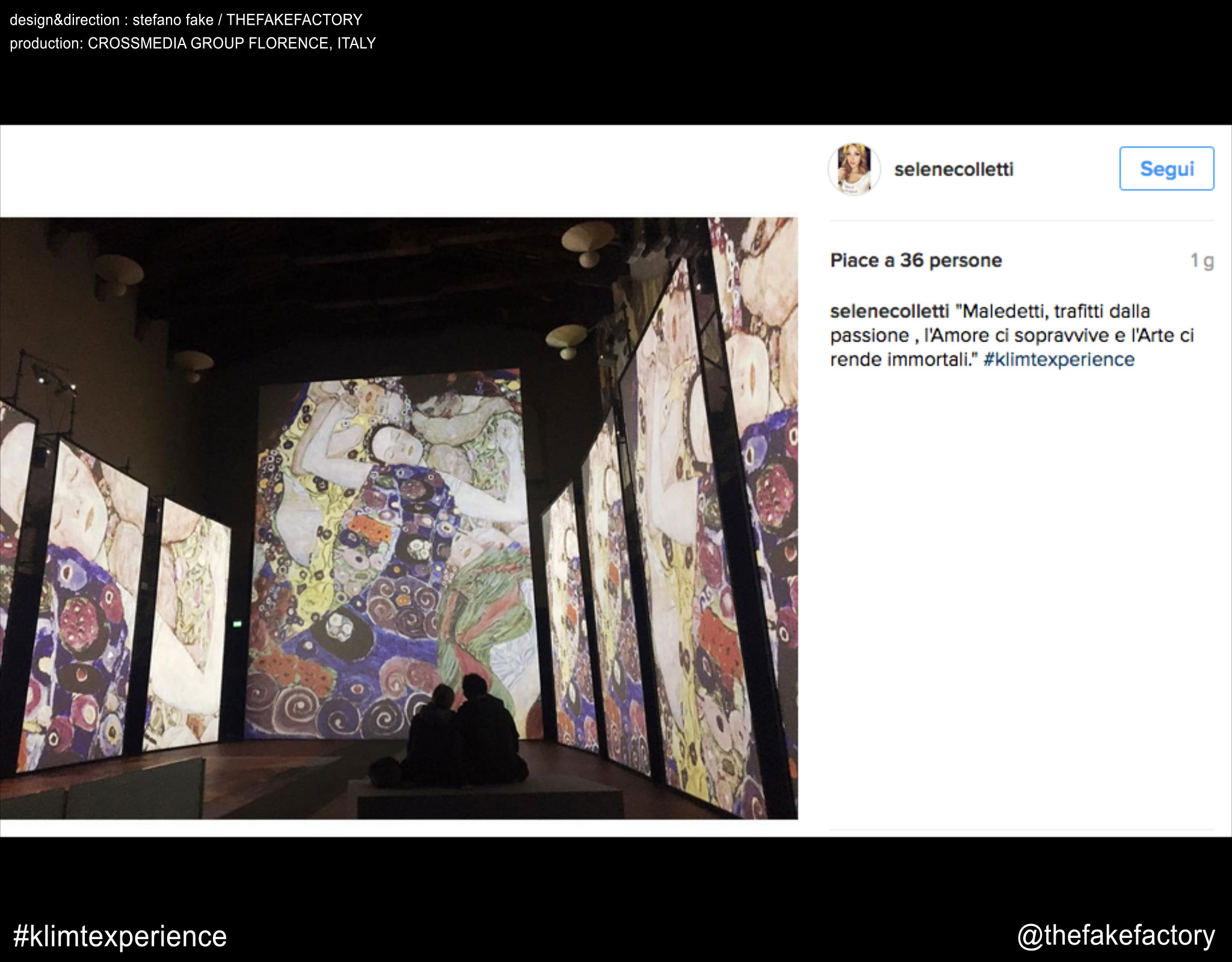The width and height of the screenshot is (1232, 962).
Task: Click the 'production: CROSSMEDIA GROUP FLORENCE, ITALY' line
Action: click(x=192, y=43)
